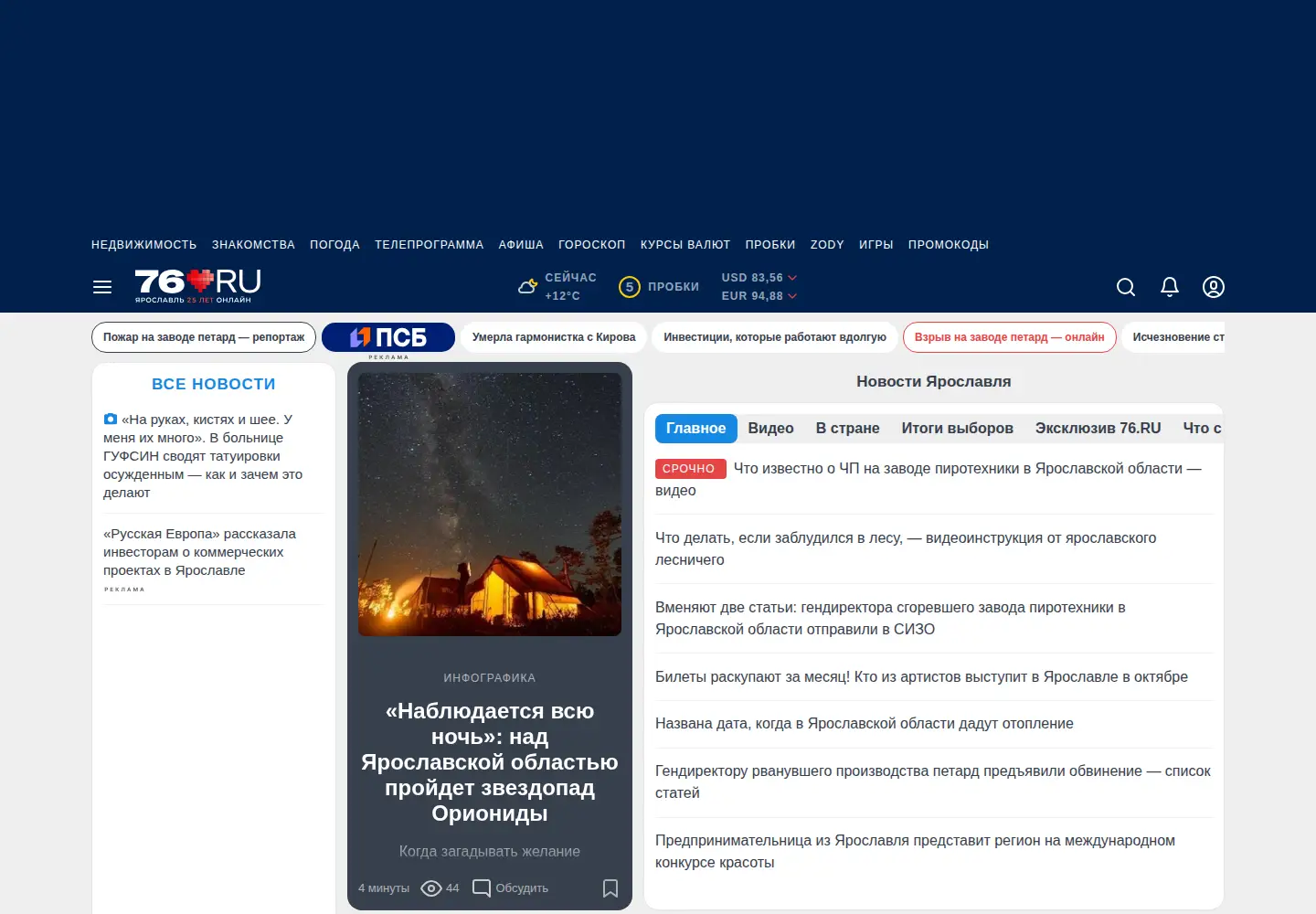The height and width of the screenshot is (914, 1316).
Task: Click the comment bubble icon on Orionids card
Action: tap(481, 888)
